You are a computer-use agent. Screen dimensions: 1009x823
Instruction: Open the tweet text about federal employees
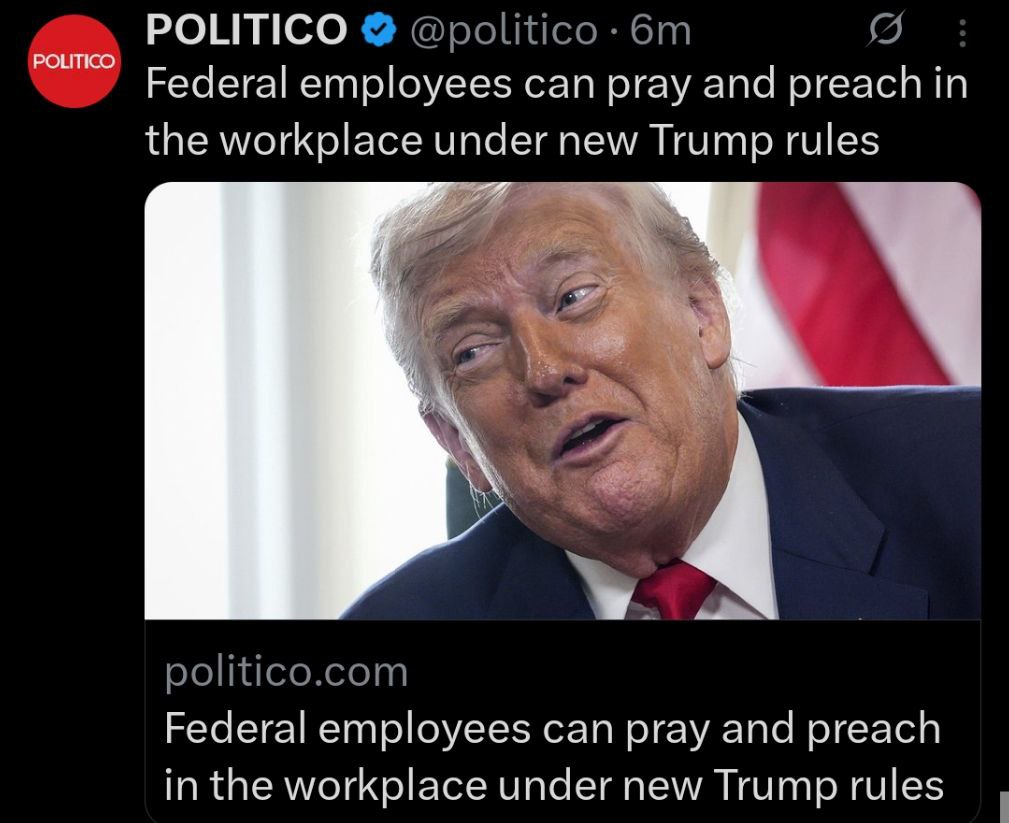coord(557,112)
